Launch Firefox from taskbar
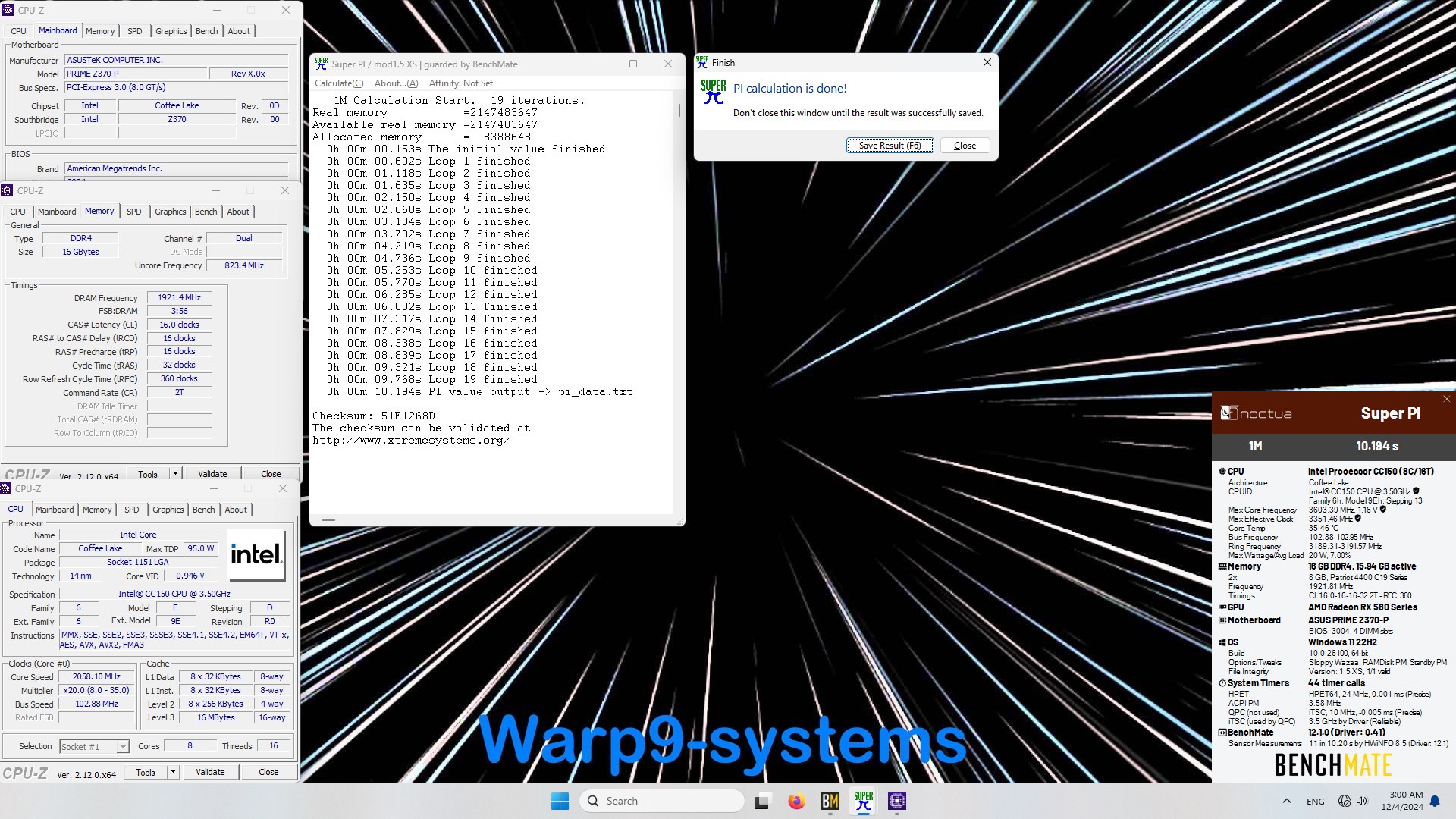Viewport: 1456px width, 819px height. click(x=796, y=801)
